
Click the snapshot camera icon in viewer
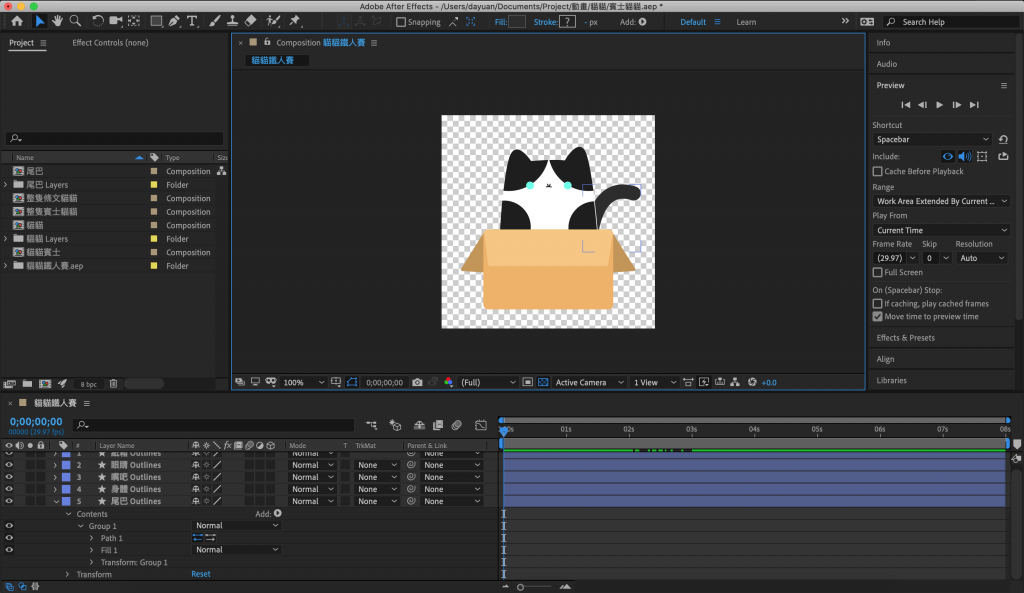click(x=417, y=382)
